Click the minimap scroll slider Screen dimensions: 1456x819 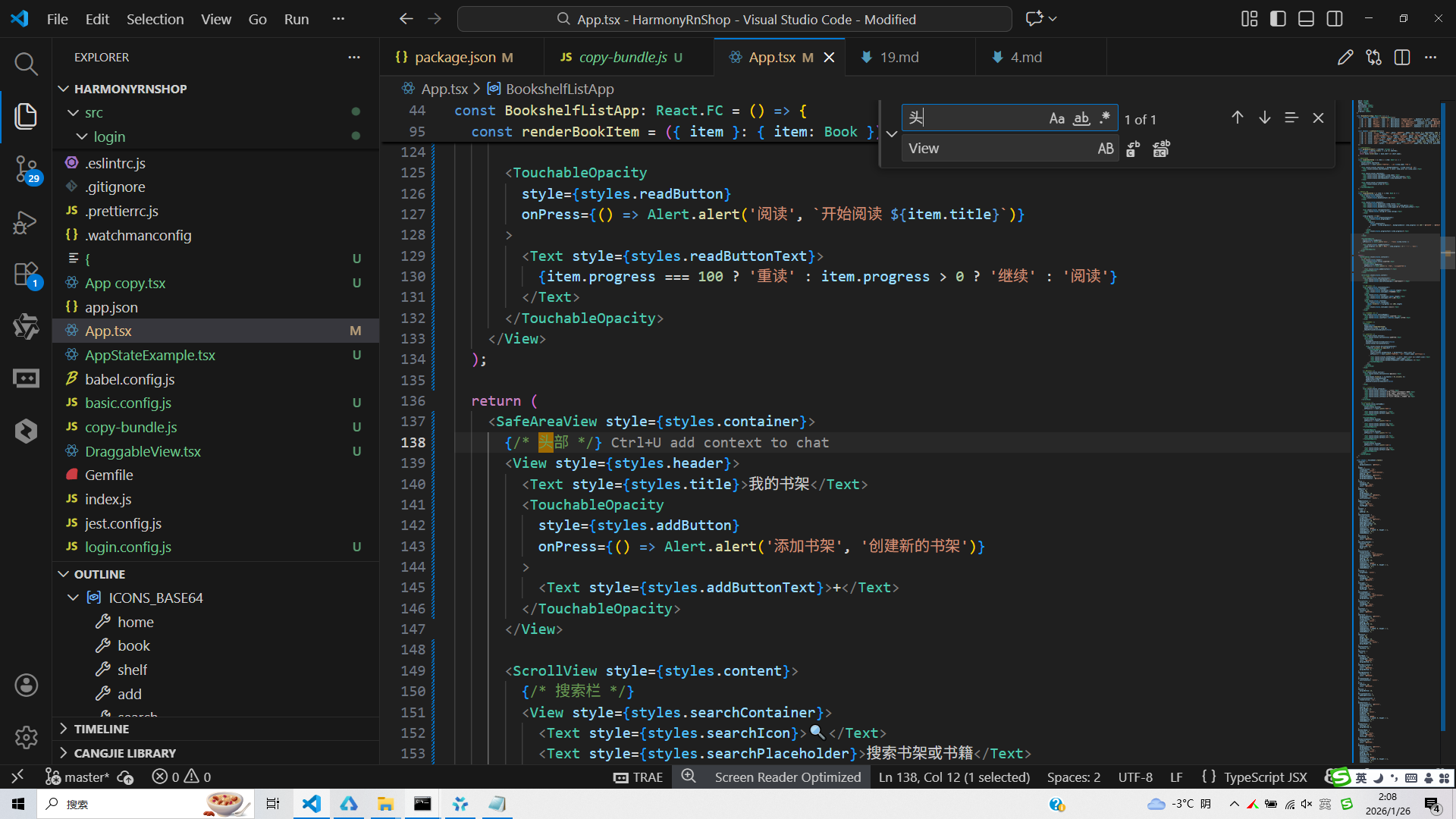click(x=1395, y=258)
